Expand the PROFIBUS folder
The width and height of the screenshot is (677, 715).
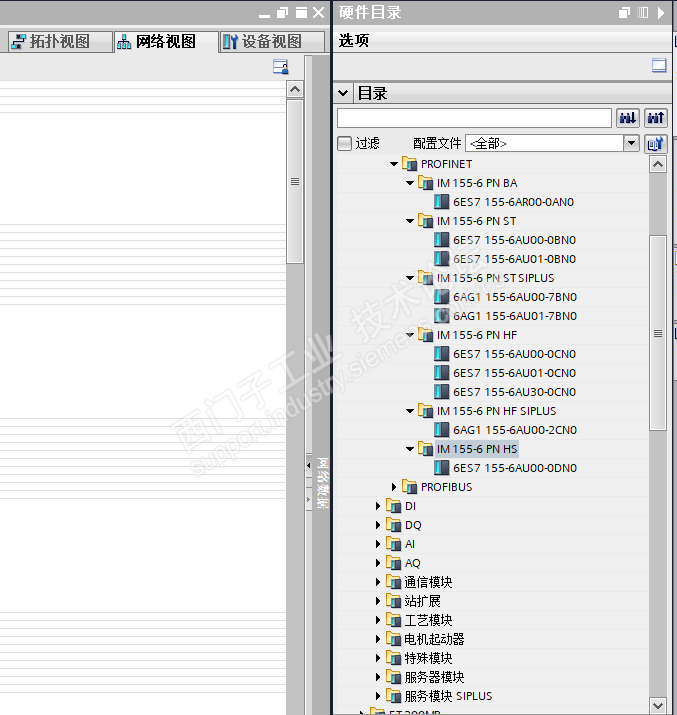pos(394,487)
